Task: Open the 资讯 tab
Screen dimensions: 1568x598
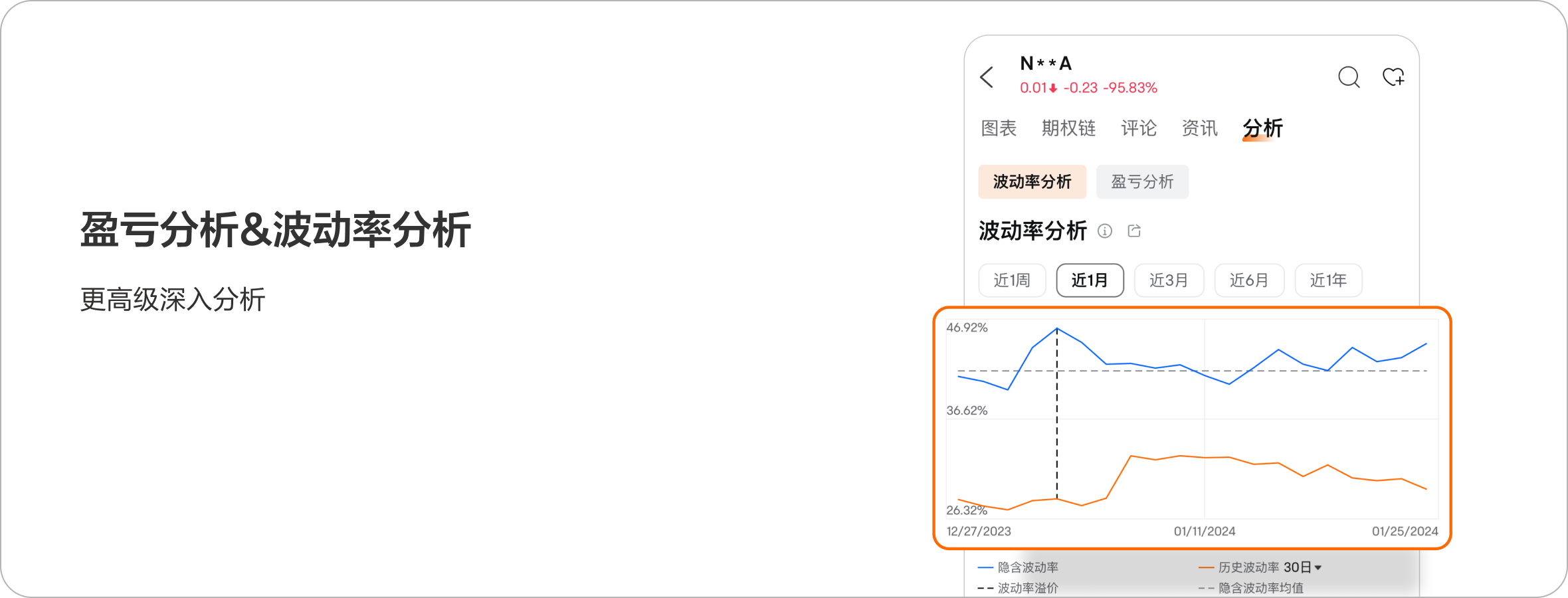Action: pos(1199,128)
